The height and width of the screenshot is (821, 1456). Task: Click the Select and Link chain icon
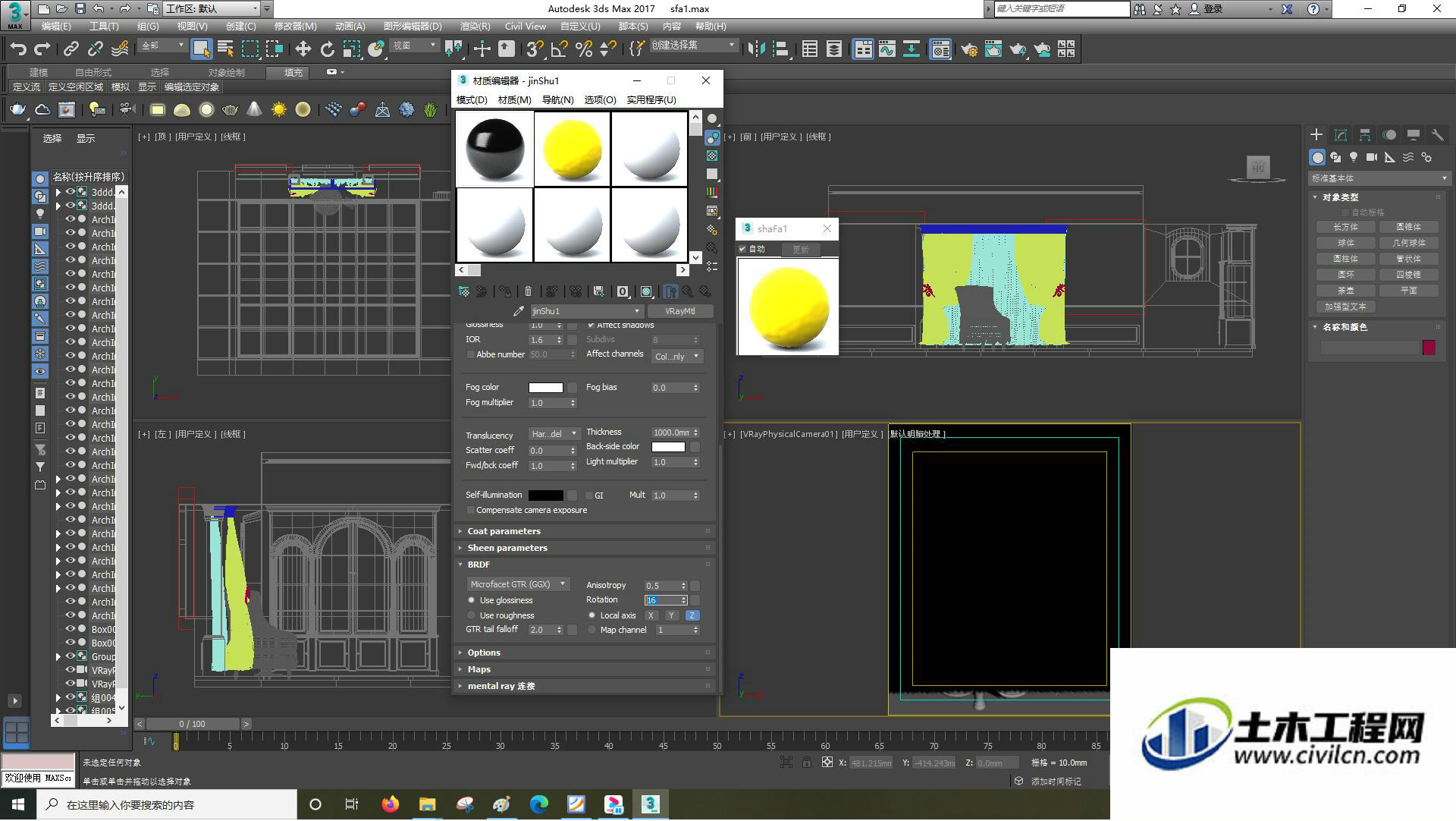pyautogui.click(x=71, y=49)
